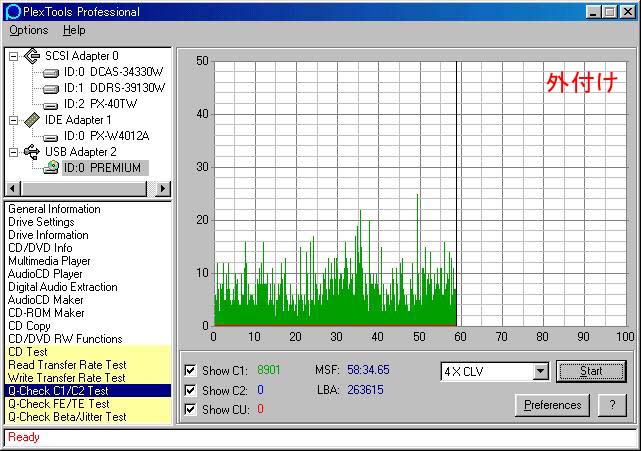
Task: Click the Ready status bar text
Action: point(24,437)
